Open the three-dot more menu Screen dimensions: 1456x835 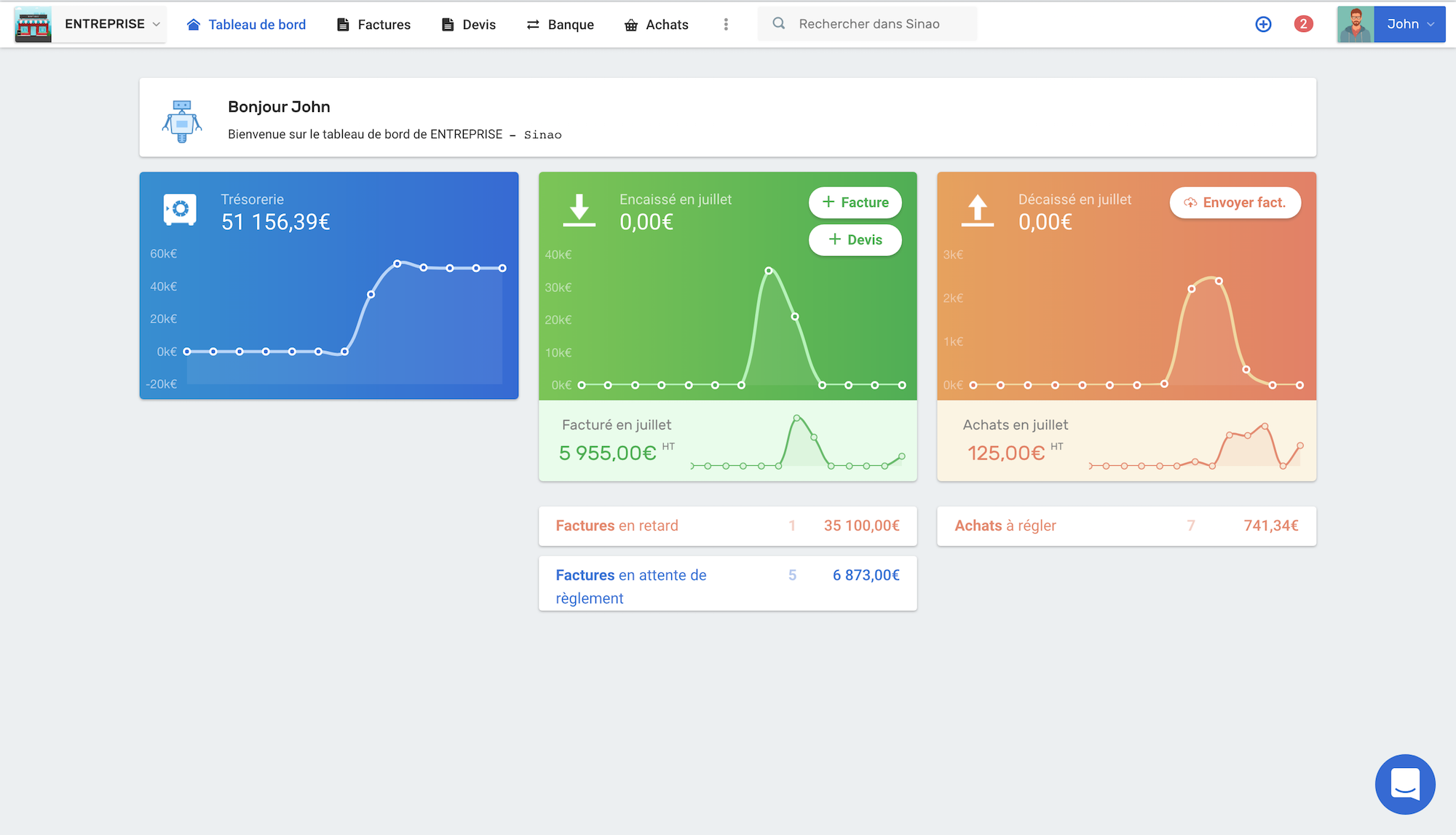click(726, 25)
